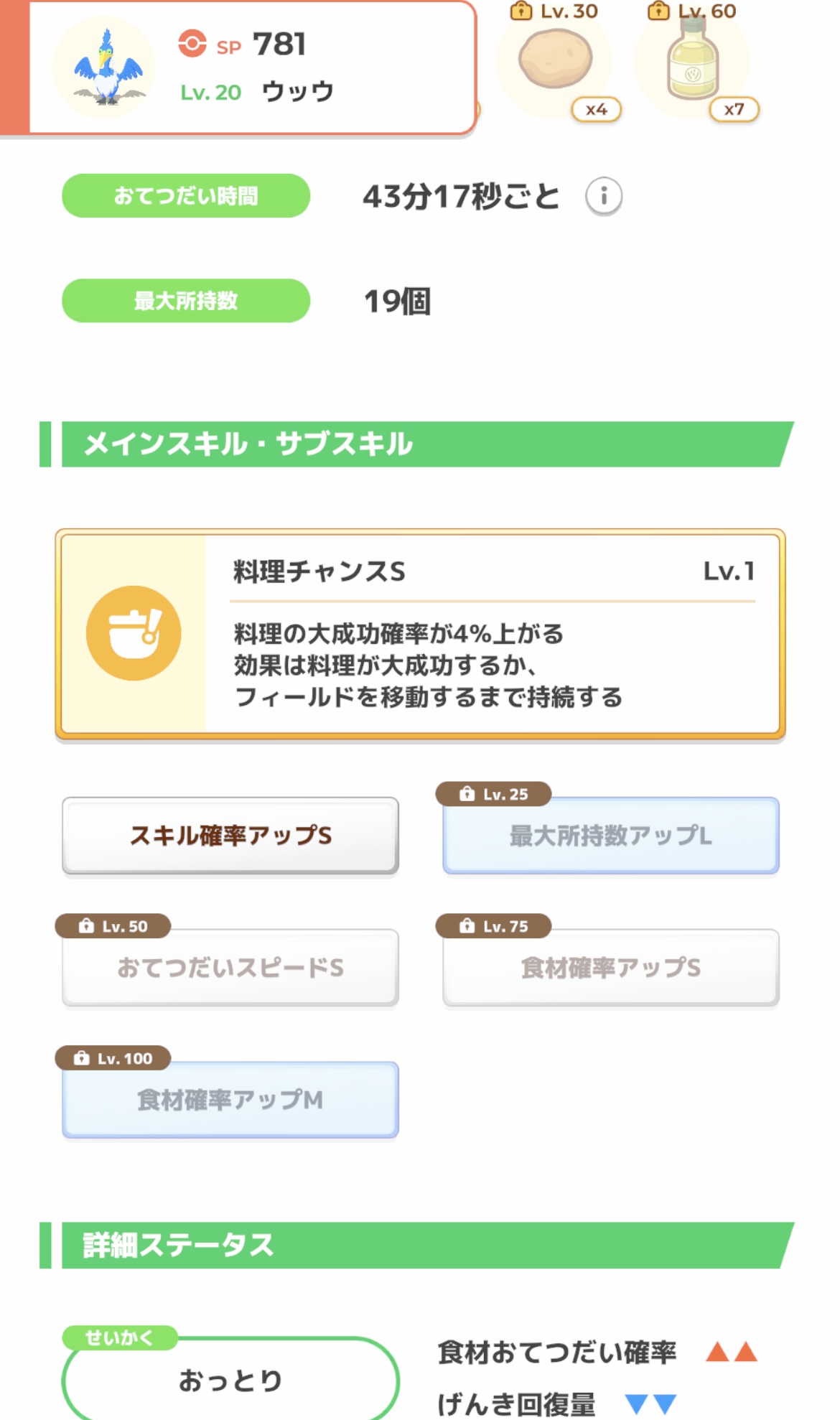The height and width of the screenshot is (1420, 840).
Task: Tap the cooking pot main skill icon
Action: [134, 633]
